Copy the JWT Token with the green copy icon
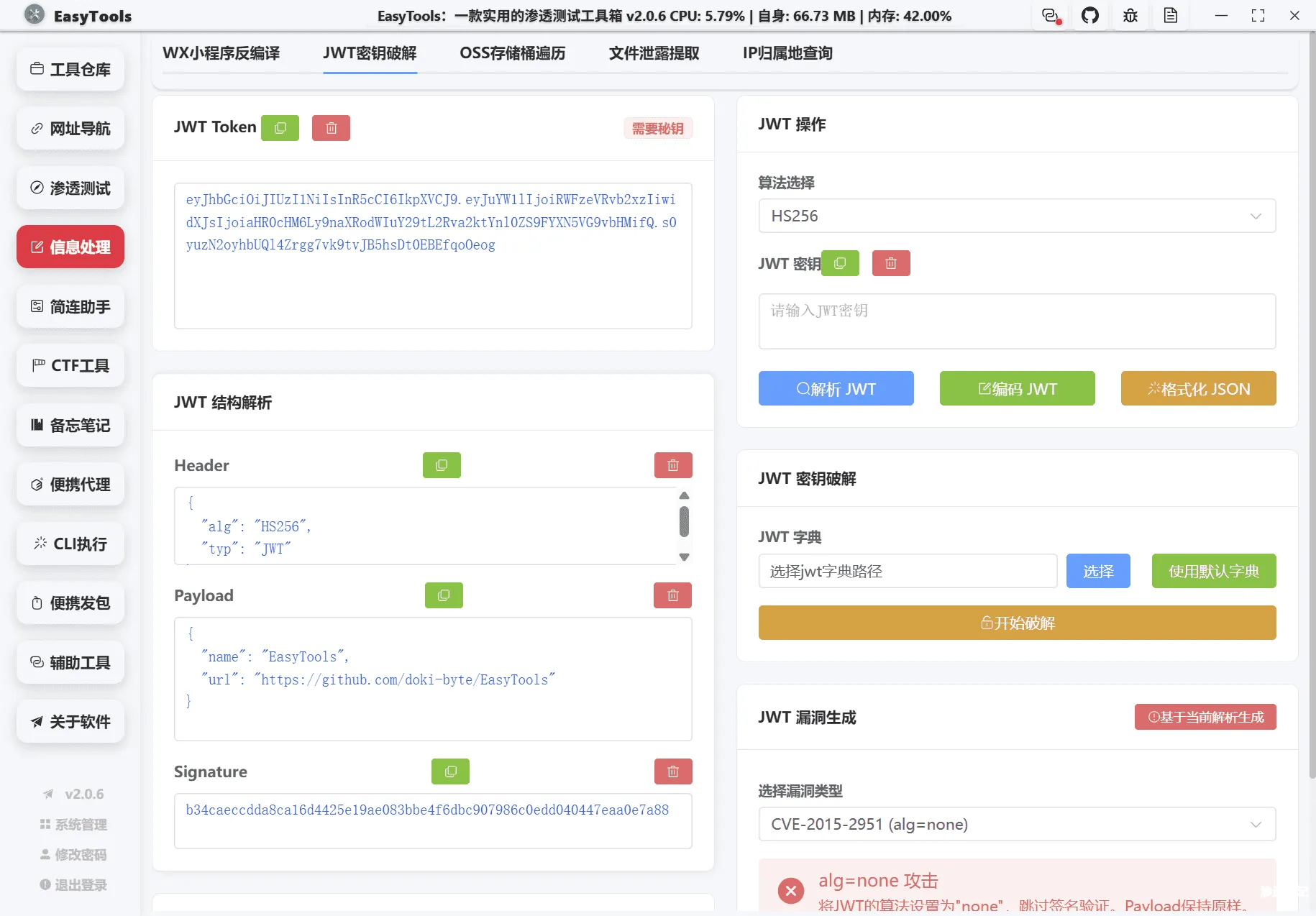This screenshot has width=1316, height=916. [280, 127]
